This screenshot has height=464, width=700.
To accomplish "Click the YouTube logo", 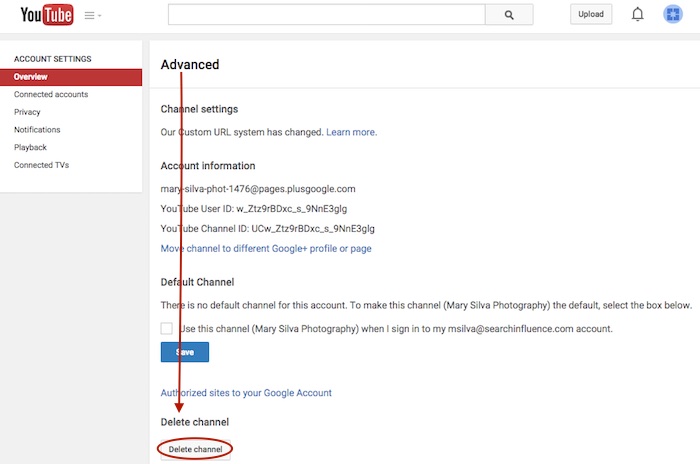I will (x=44, y=15).
